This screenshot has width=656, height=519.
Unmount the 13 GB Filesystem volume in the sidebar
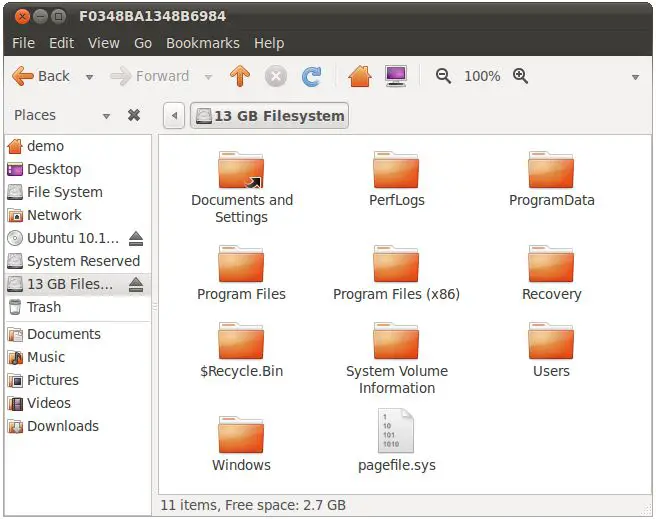pos(136,285)
